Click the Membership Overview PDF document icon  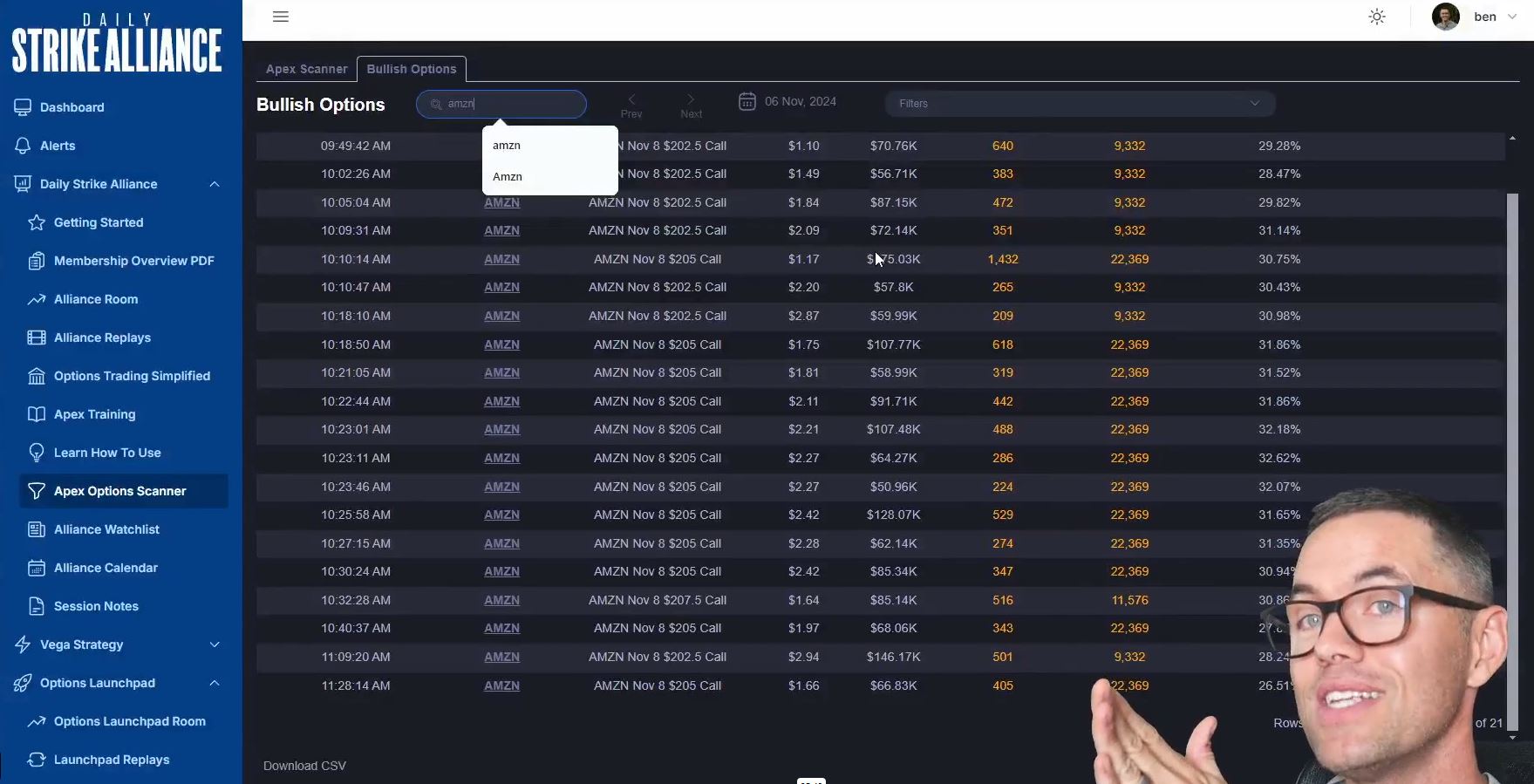[37, 261]
